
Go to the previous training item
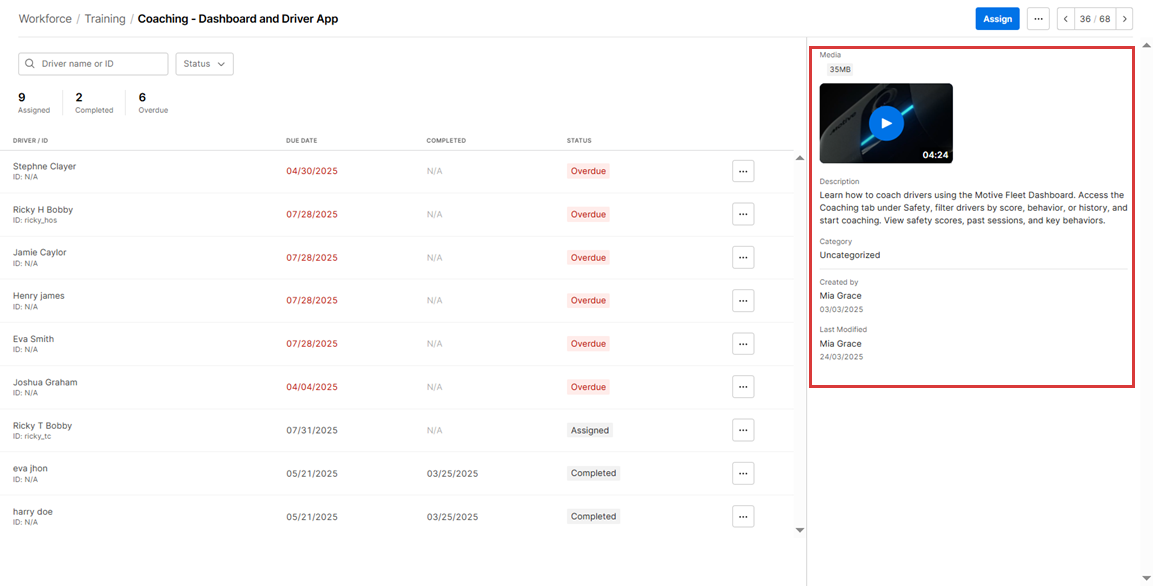(x=1066, y=19)
